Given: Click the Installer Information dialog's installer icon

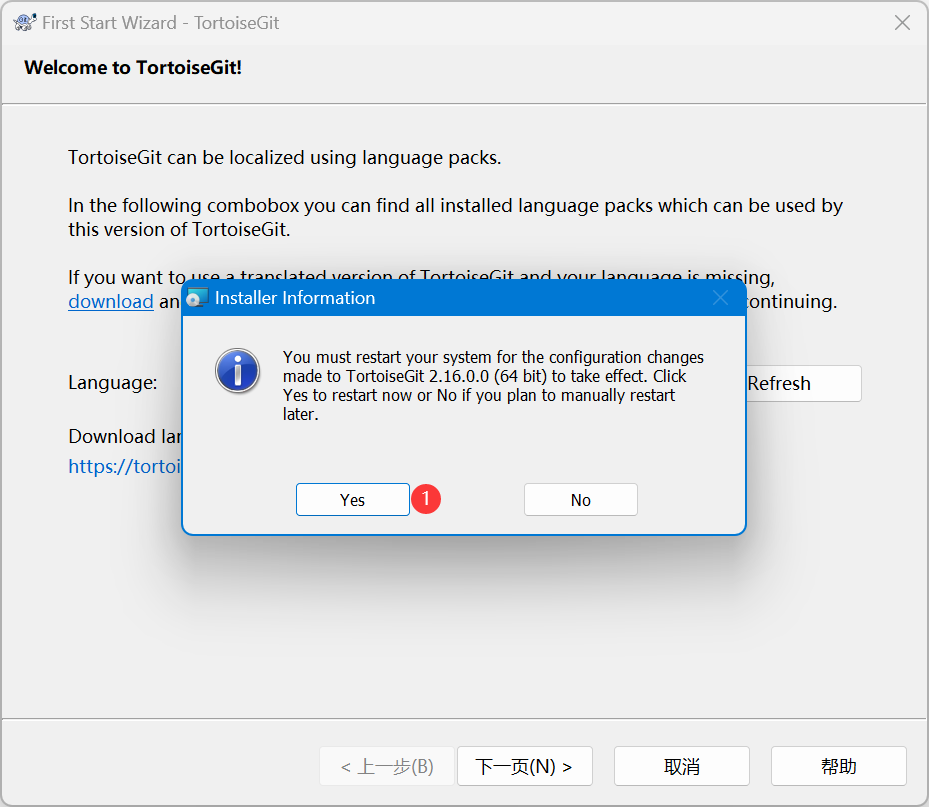Looking at the screenshot, I should [x=198, y=298].
